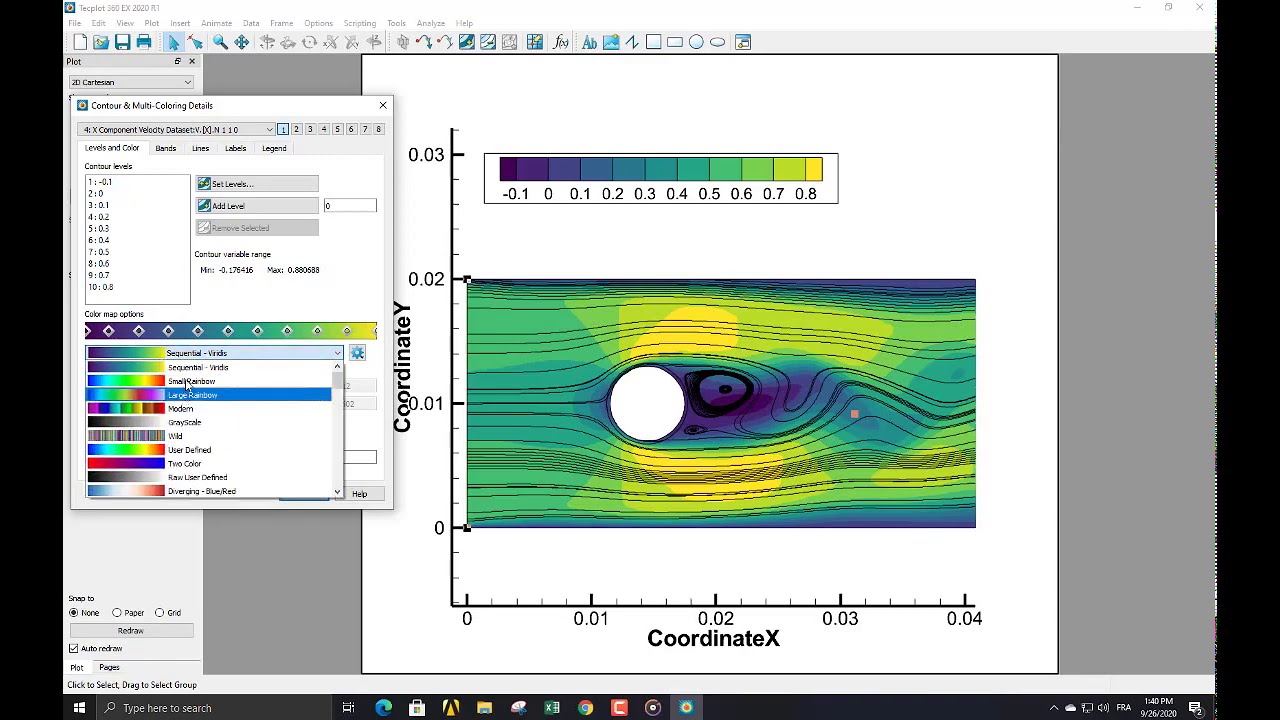Select the None snap radio button

(x=74, y=613)
